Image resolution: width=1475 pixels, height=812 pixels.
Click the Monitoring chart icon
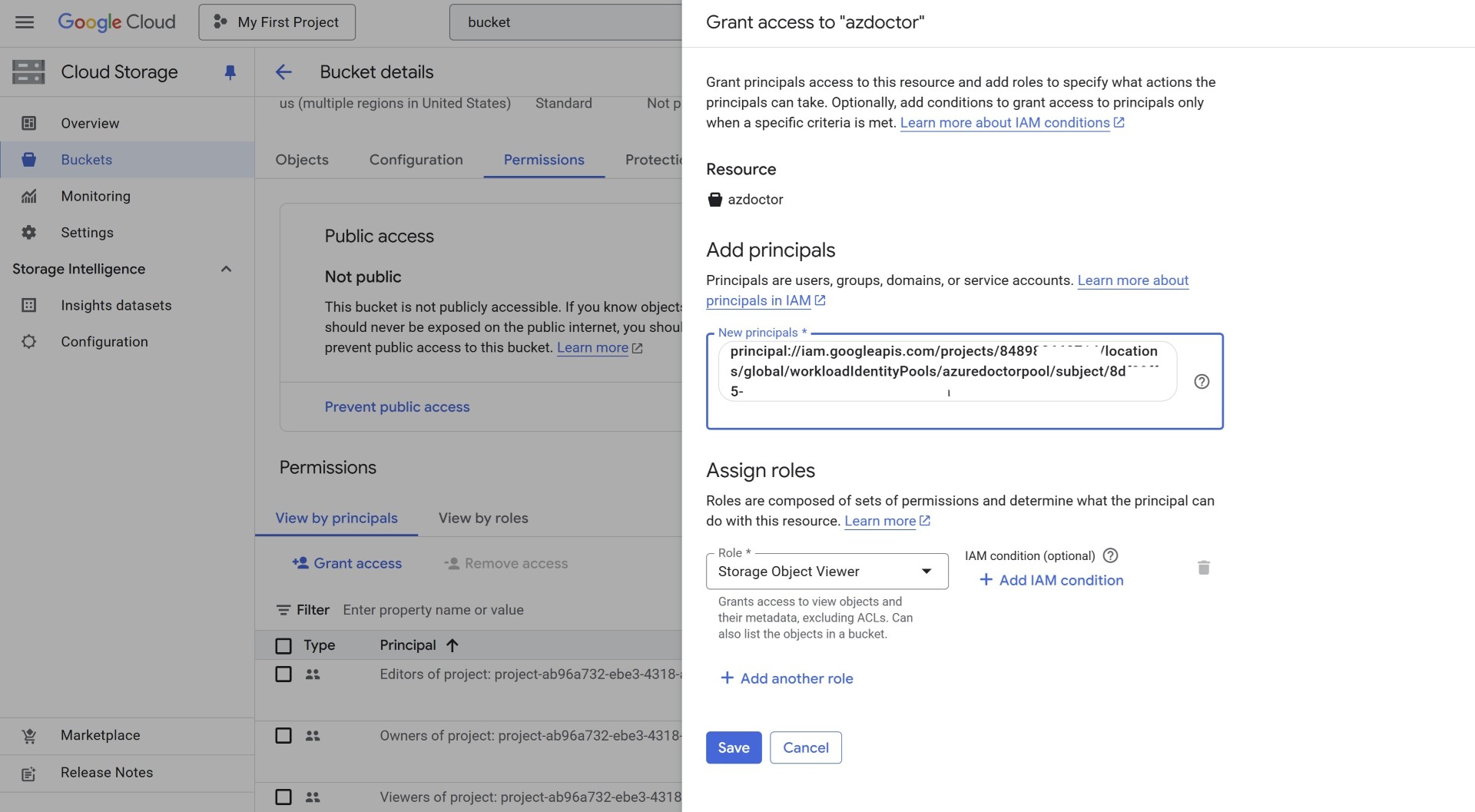pos(29,196)
